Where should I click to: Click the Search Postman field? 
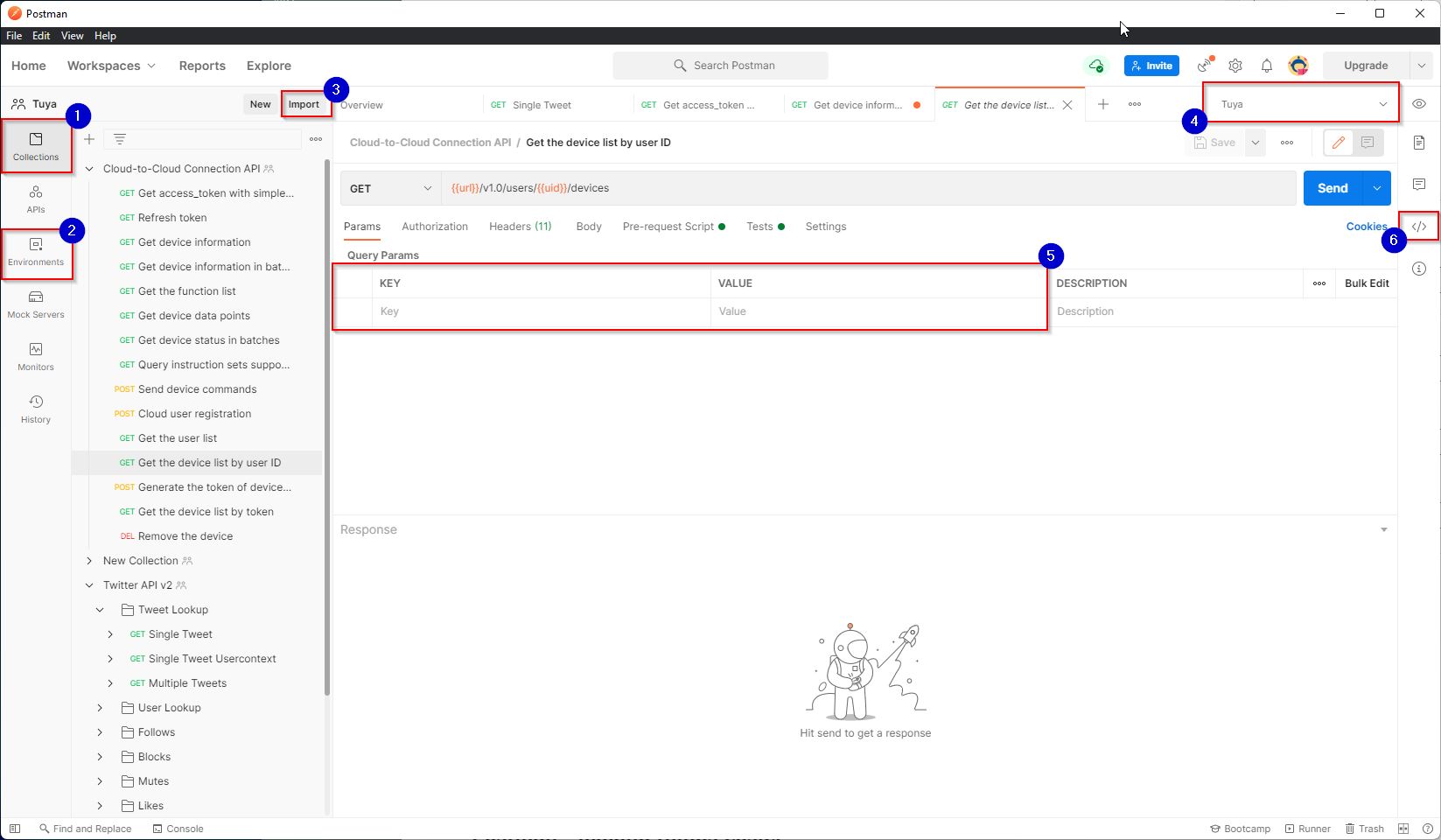point(720,66)
